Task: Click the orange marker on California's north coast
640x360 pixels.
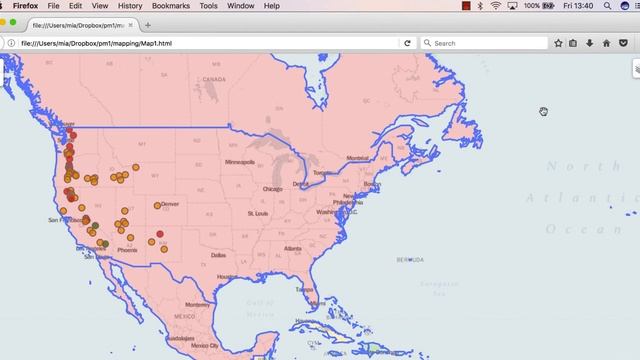Action: [63, 211]
